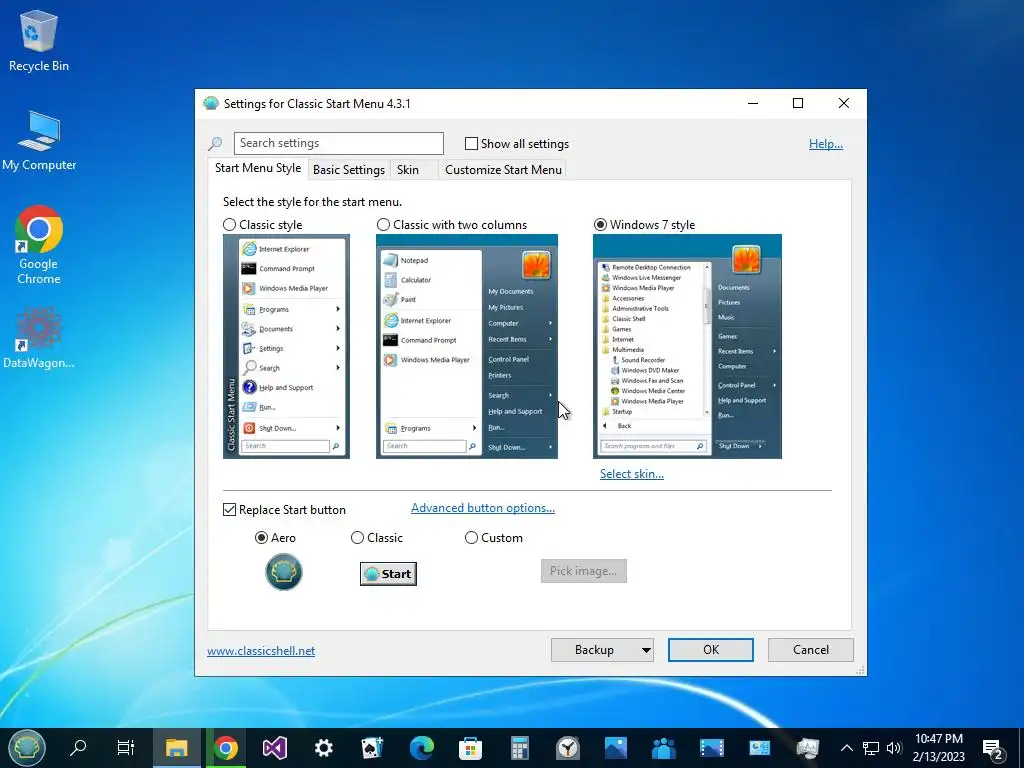
Task: Open the Recycle Bin desktop icon
Action: click(39, 40)
